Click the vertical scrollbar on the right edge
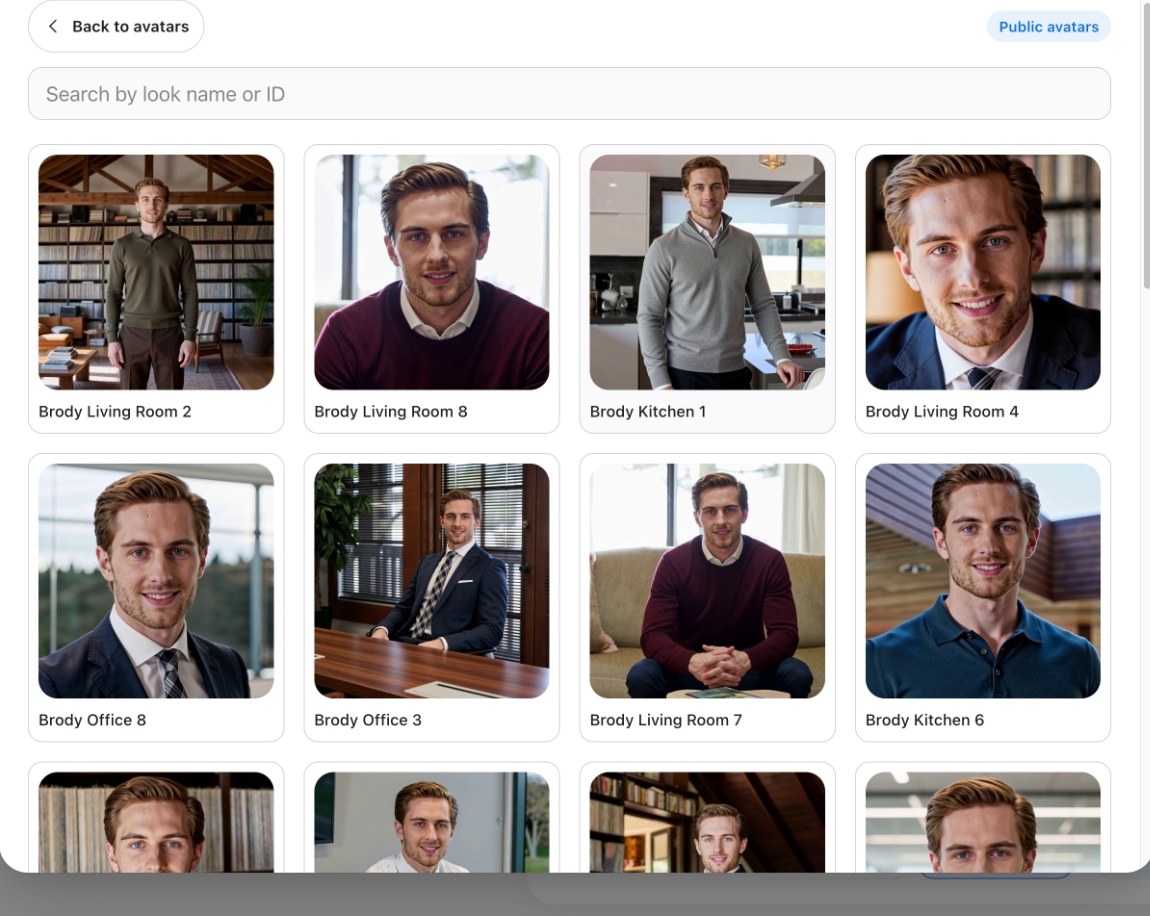Screen dimensions: 1150x916 tap(1146, 146)
